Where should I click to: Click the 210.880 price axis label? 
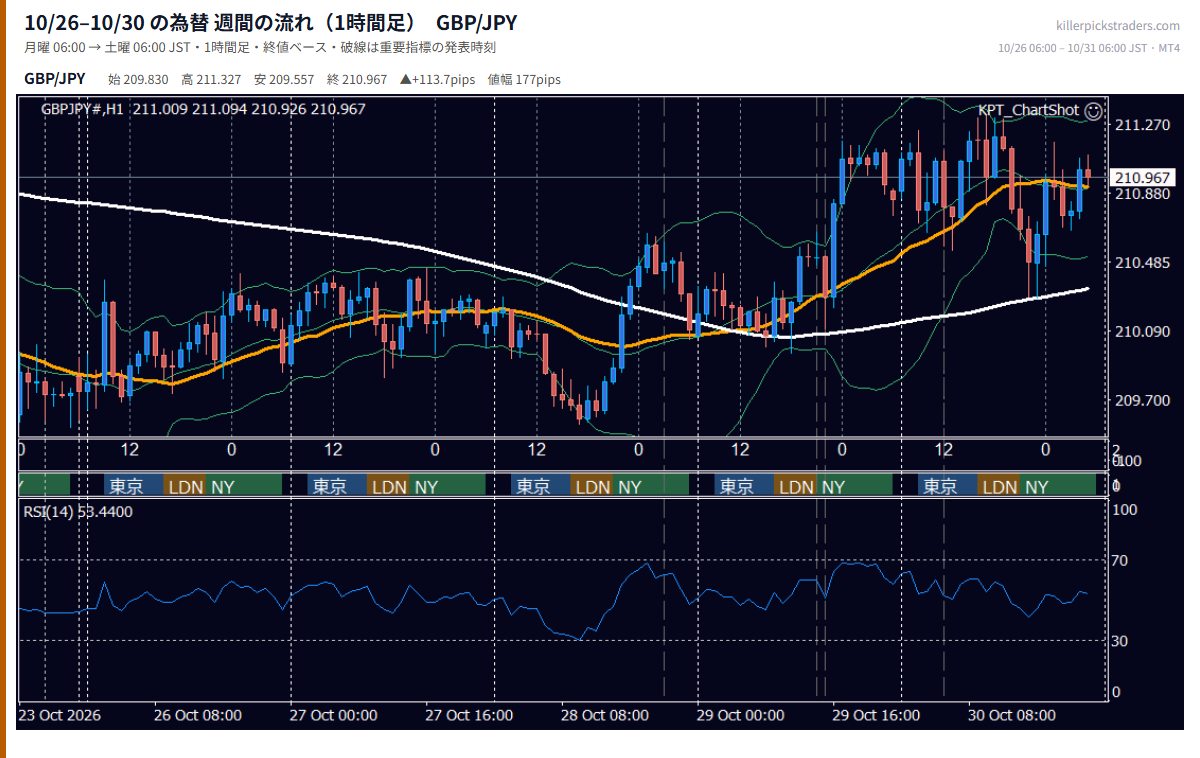(x=1142, y=194)
